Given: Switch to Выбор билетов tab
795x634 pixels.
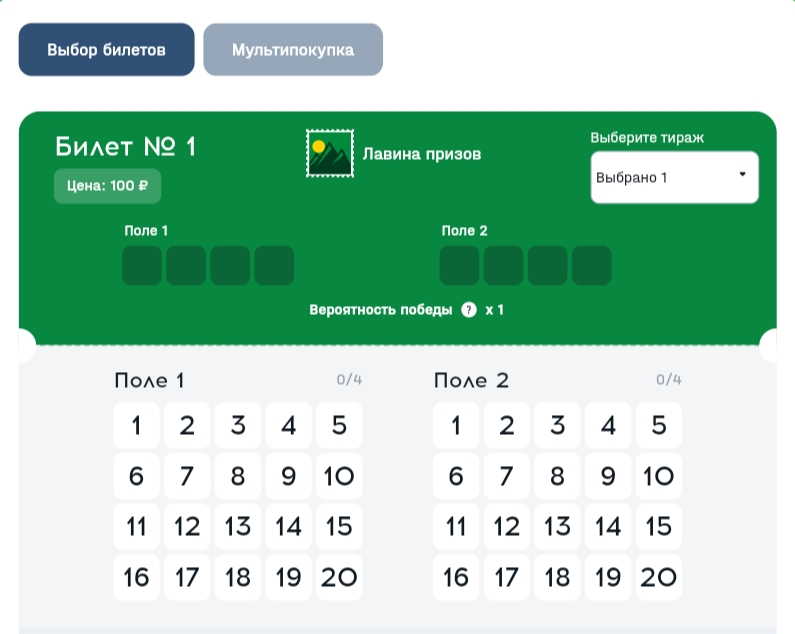Looking at the screenshot, I should pos(106,50).
